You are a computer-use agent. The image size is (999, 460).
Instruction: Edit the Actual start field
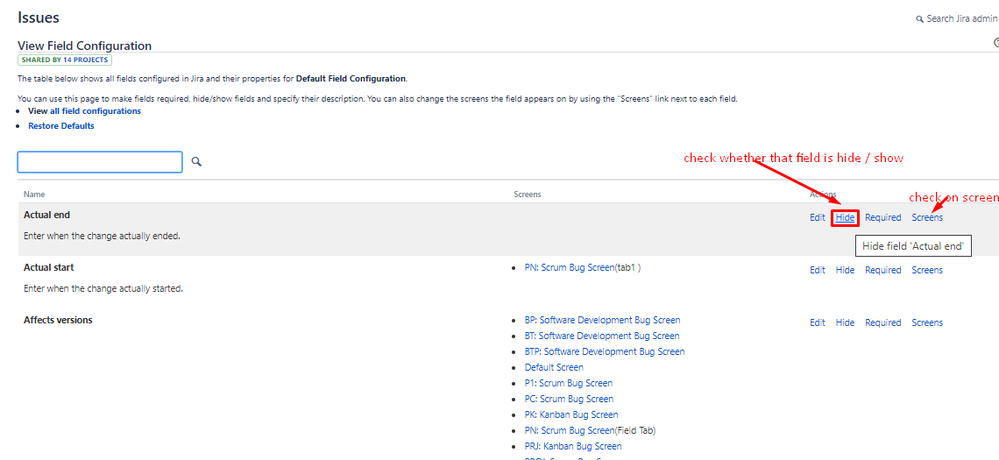817,270
